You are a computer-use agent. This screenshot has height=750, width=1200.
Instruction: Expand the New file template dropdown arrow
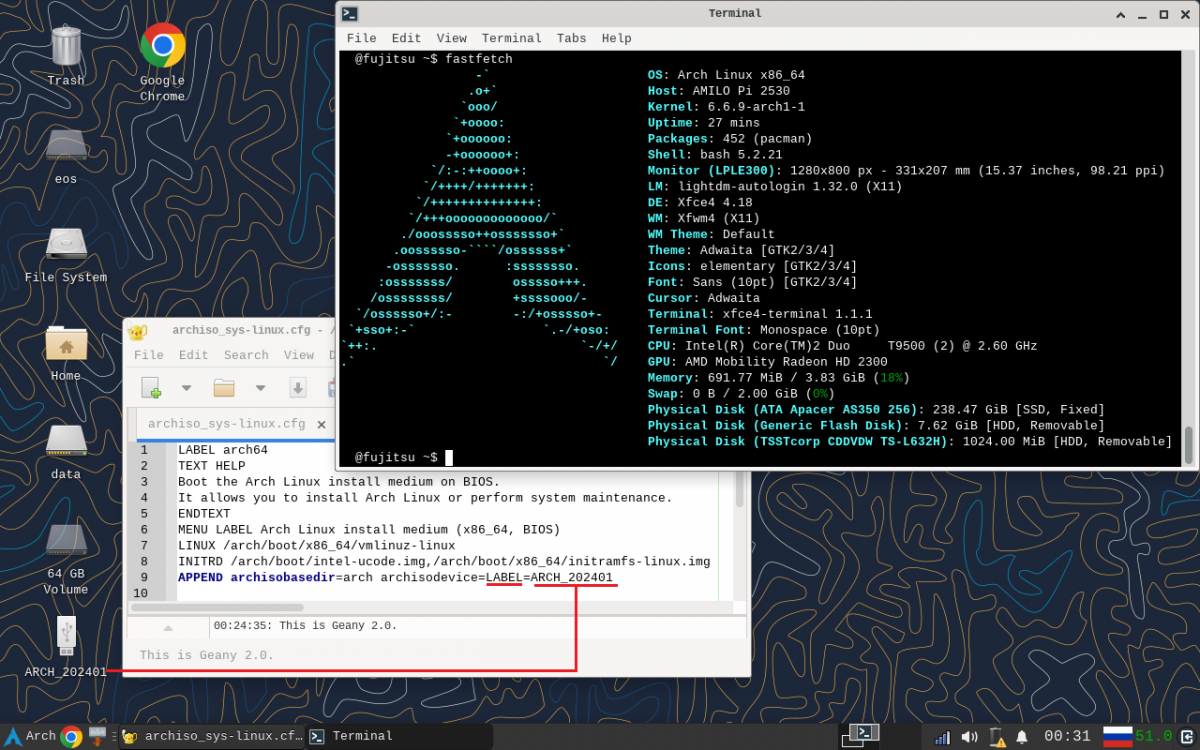186,387
